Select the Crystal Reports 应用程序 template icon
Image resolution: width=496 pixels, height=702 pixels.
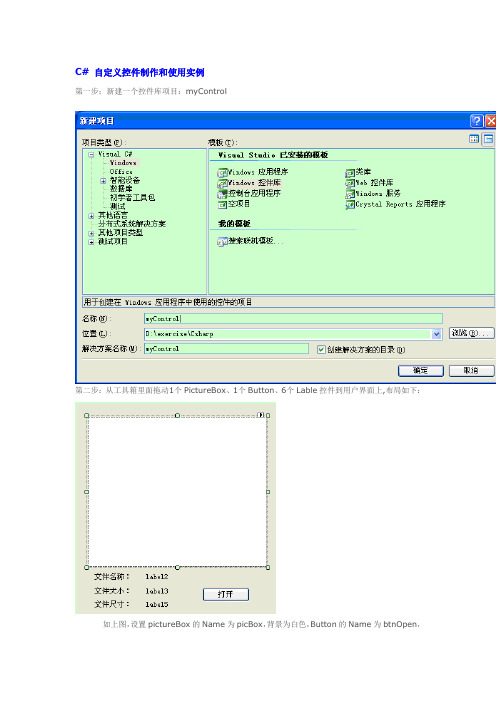350,205
